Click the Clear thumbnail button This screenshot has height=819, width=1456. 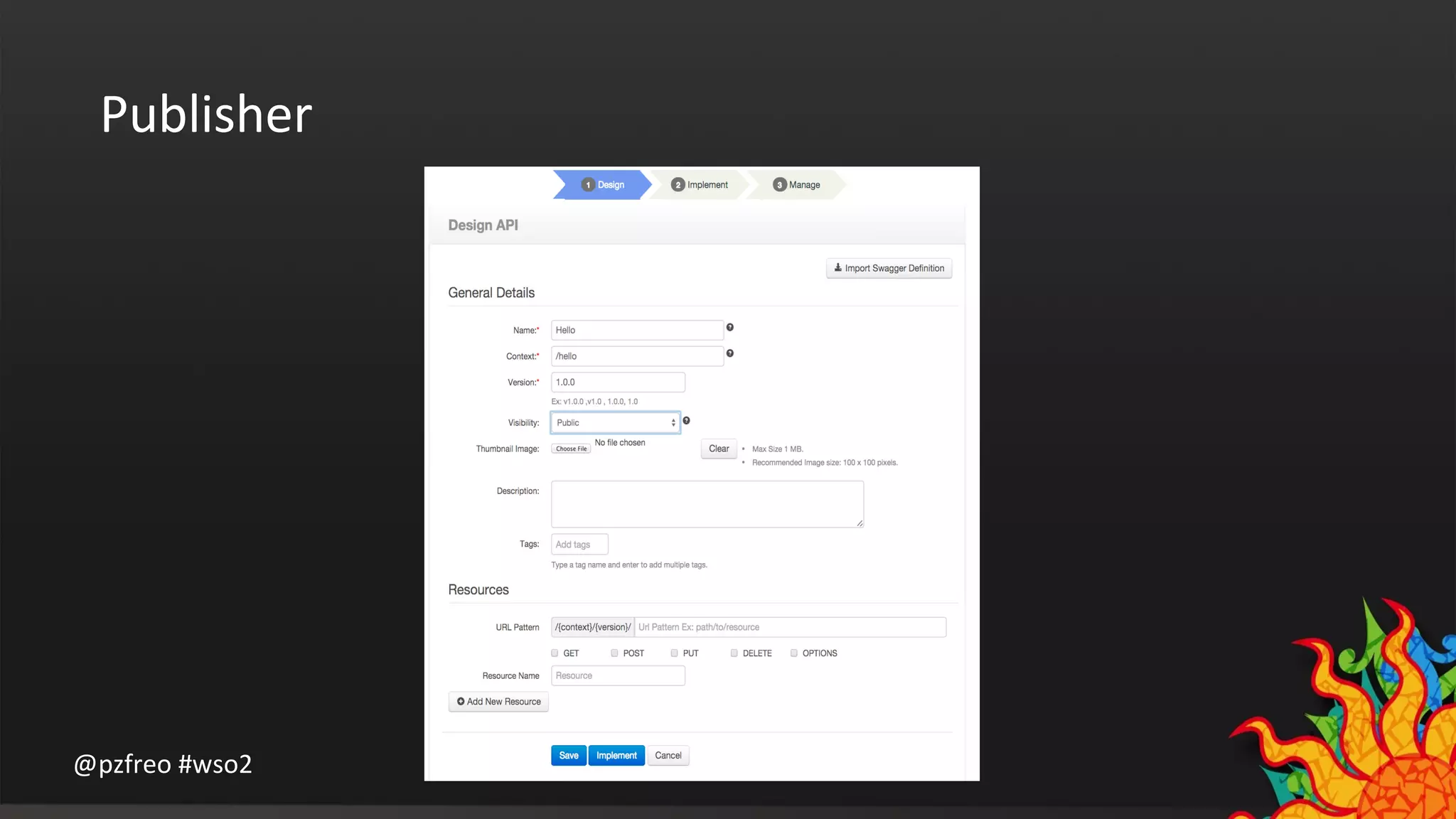point(718,449)
